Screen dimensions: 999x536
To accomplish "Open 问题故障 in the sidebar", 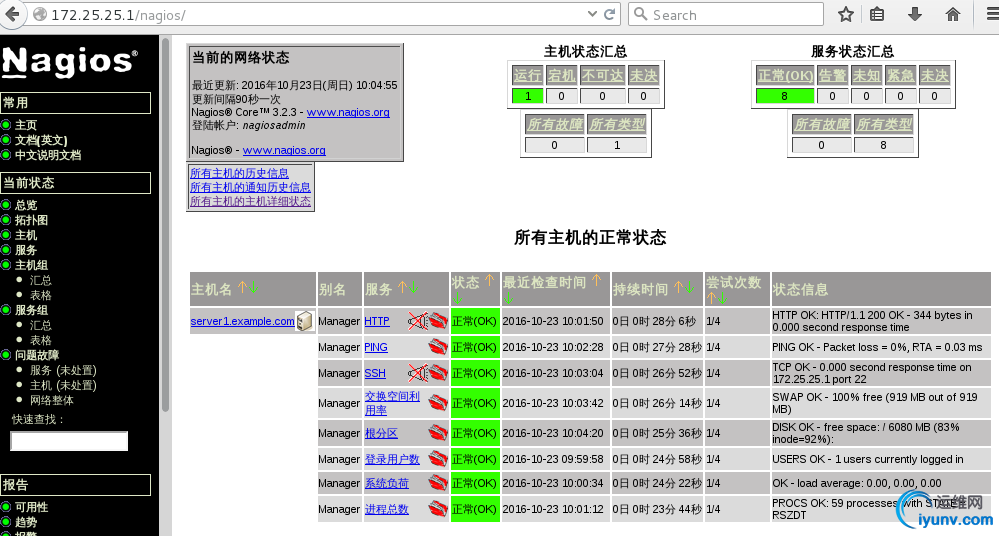I will click(36, 355).
